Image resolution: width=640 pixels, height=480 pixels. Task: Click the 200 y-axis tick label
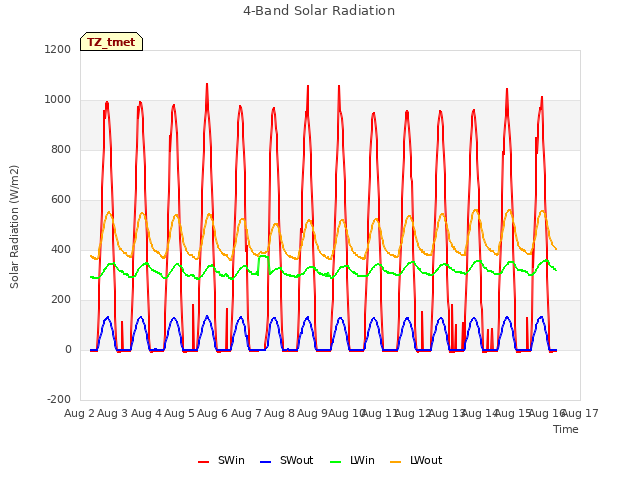point(61,300)
